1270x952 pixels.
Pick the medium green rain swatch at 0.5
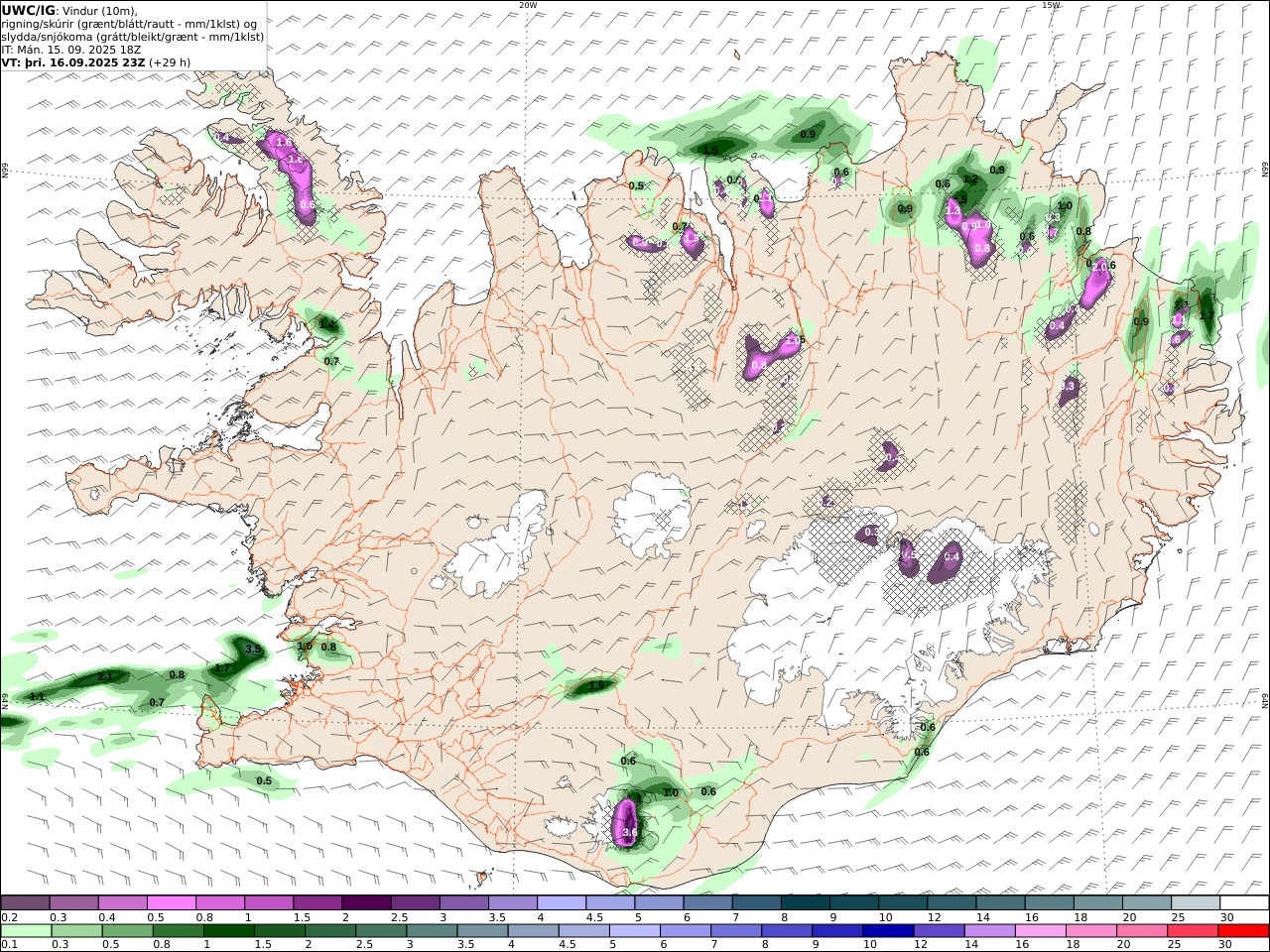127,930
